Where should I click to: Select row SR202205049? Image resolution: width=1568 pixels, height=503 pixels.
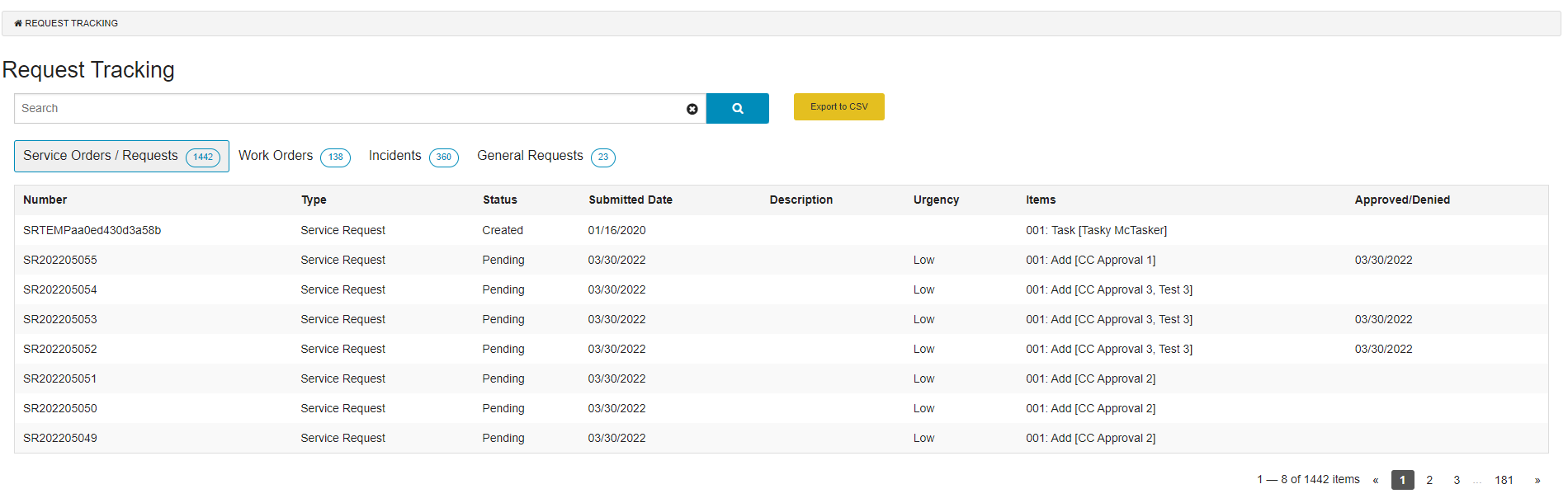pos(60,438)
